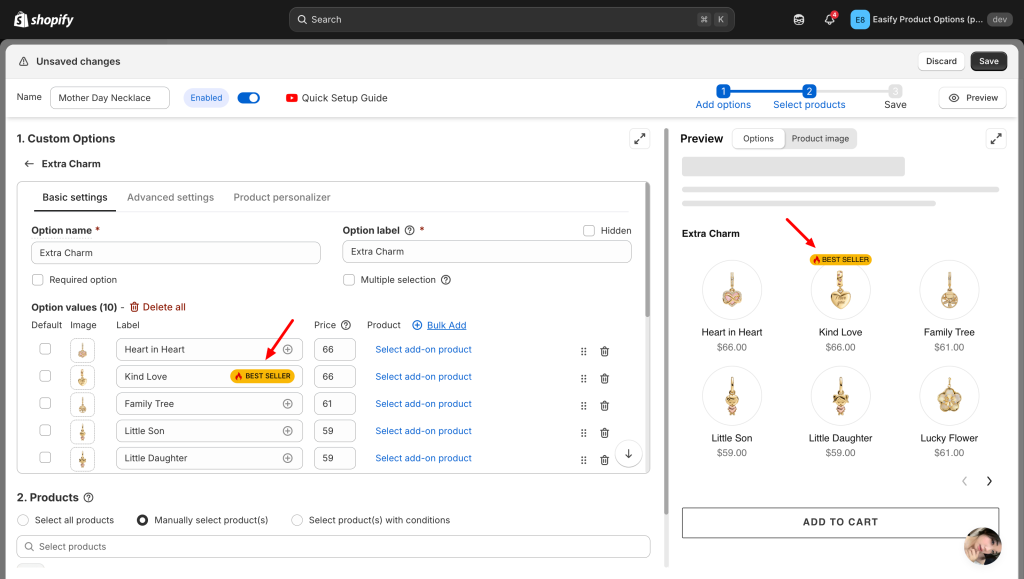Click the back arrow beside Extra Charm
1024x579 pixels.
29,164
